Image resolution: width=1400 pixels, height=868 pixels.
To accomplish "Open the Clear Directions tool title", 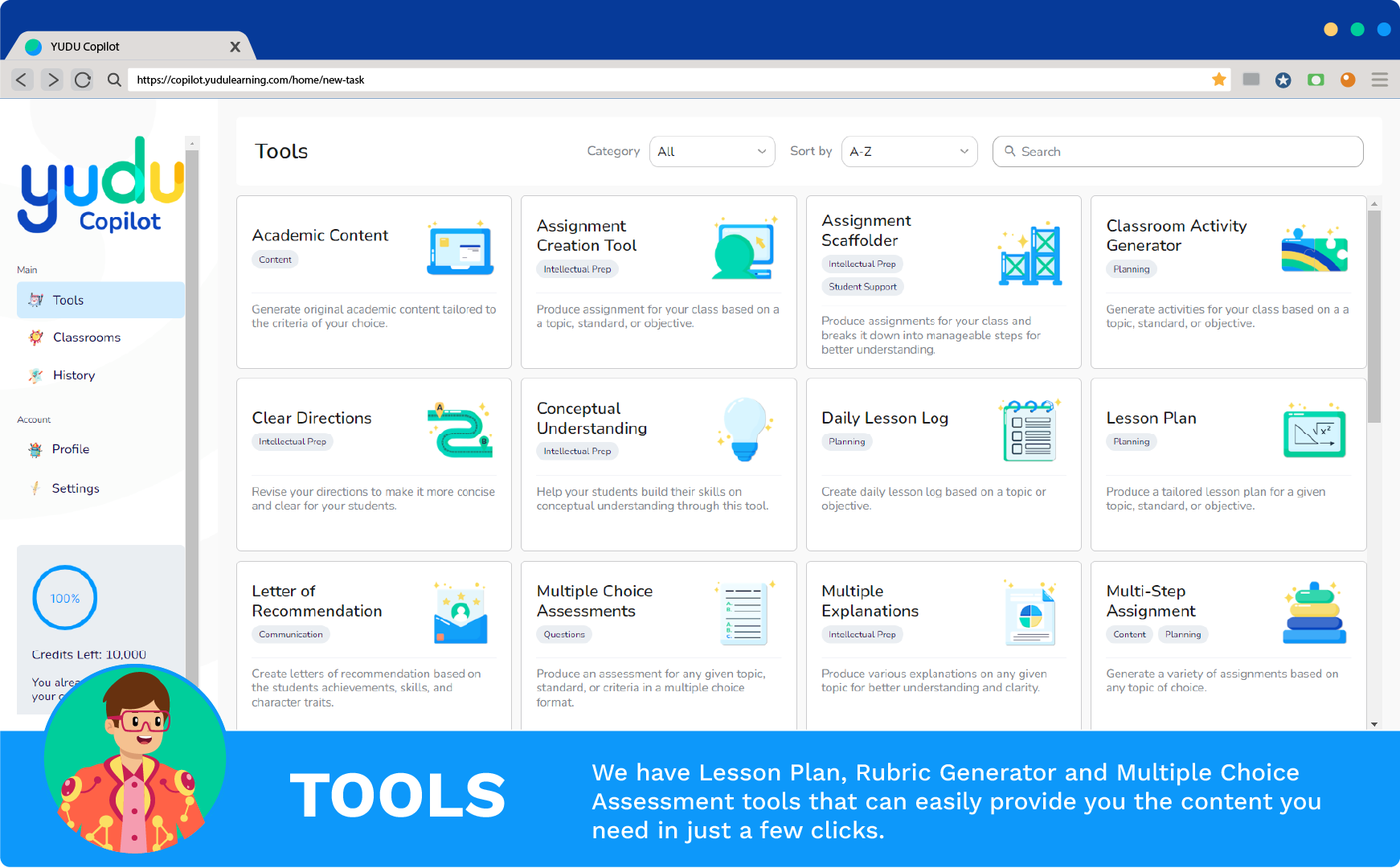I will 312,418.
